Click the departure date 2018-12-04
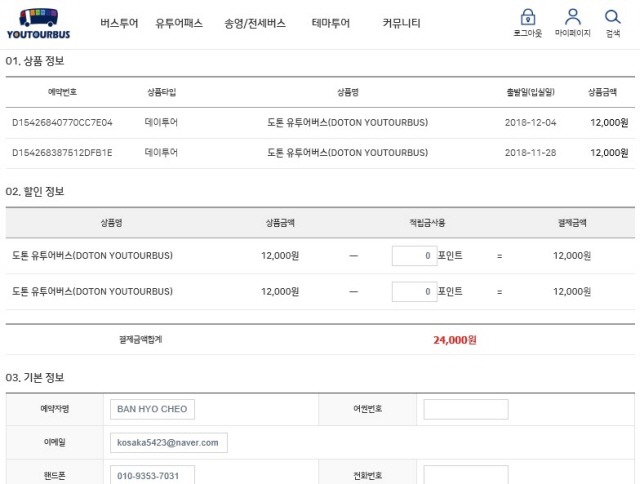 (530, 122)
